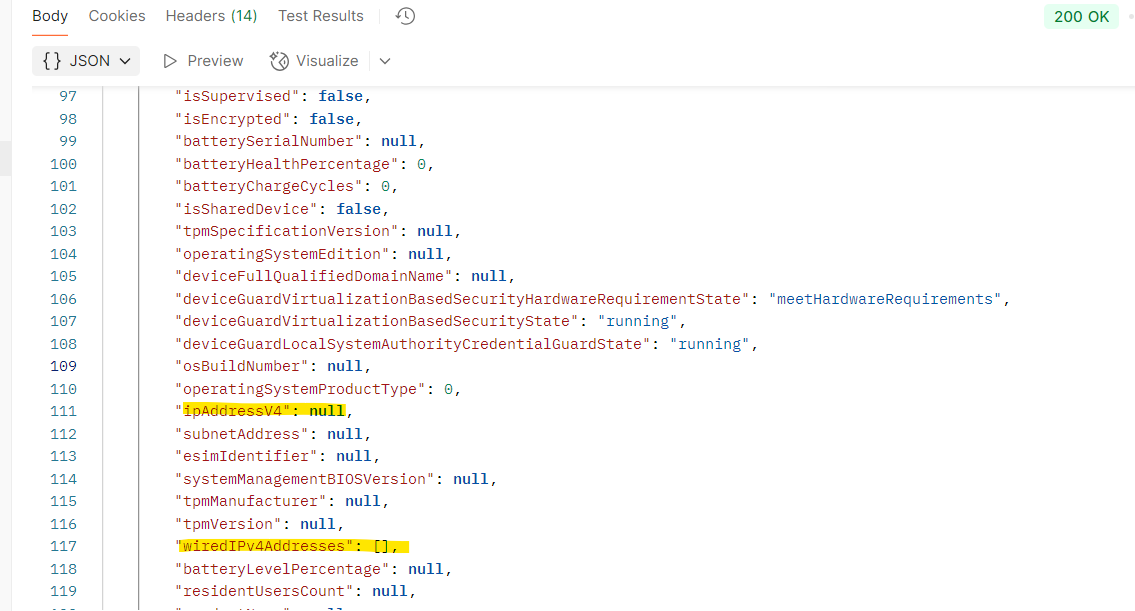This screenshot has width=1135, height=611.
Task: Click the "deviceGuardLocalSystemAuthorityCredentialGuardState" key
Action: [413, 344]
